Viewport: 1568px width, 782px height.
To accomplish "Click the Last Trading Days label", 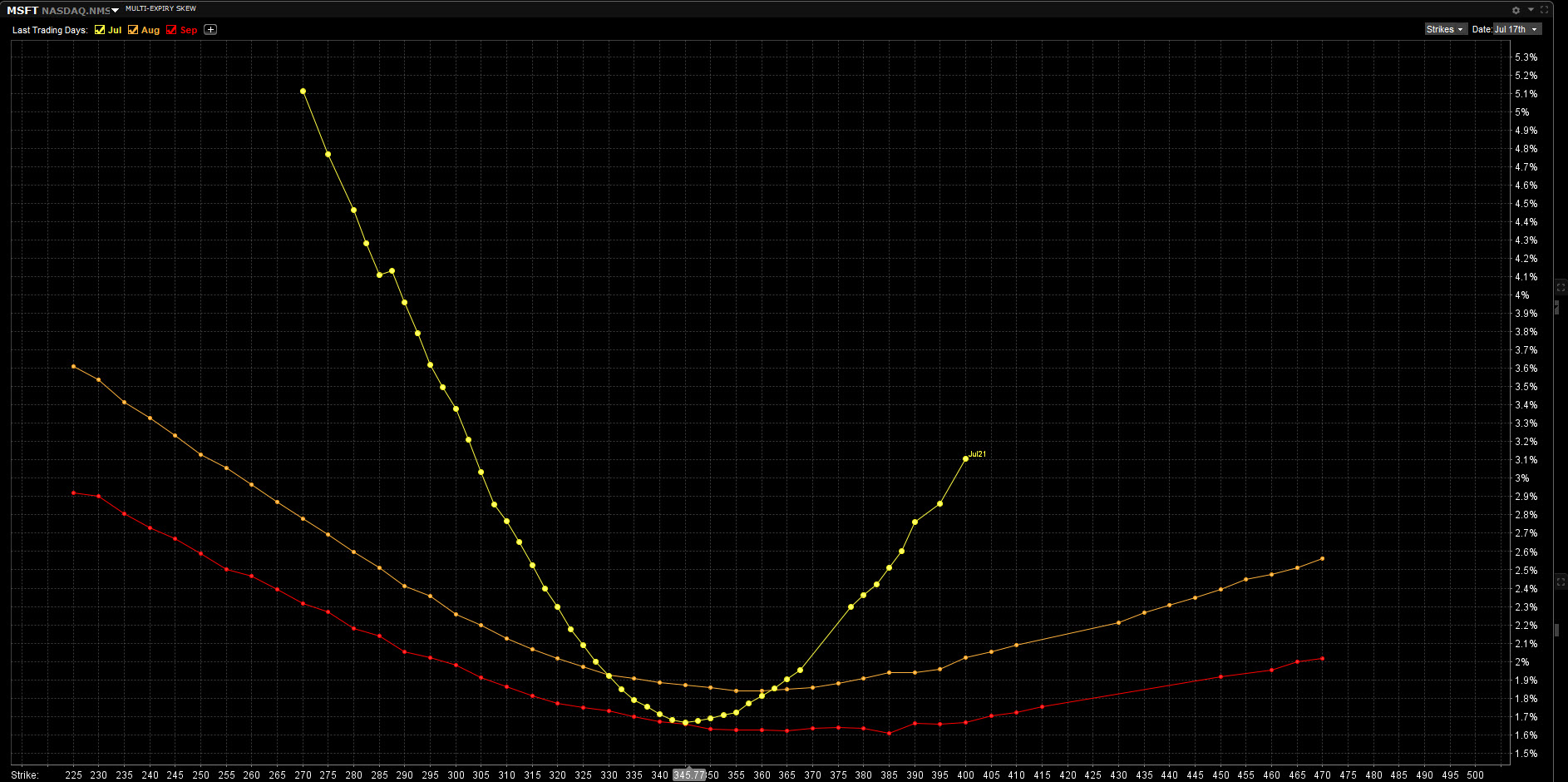I will tap(50, 30).
